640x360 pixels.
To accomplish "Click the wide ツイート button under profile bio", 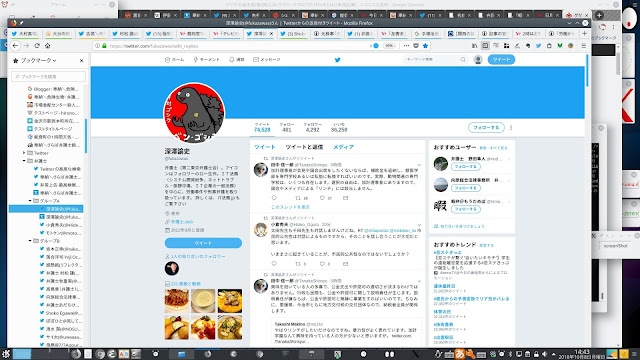I will (x=203, y=243).
